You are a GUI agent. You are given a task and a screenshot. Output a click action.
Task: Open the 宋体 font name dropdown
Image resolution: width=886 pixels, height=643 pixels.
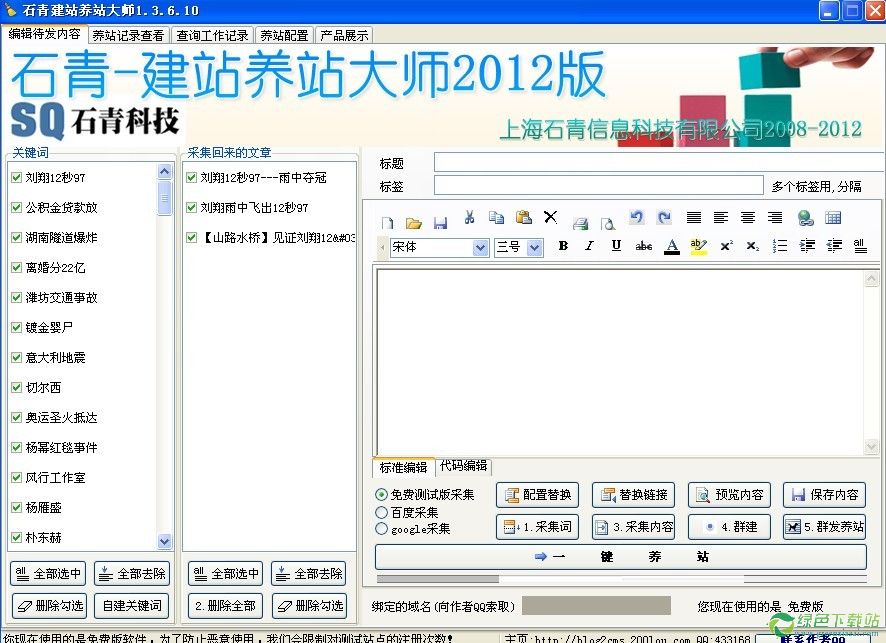pos(480,247)
